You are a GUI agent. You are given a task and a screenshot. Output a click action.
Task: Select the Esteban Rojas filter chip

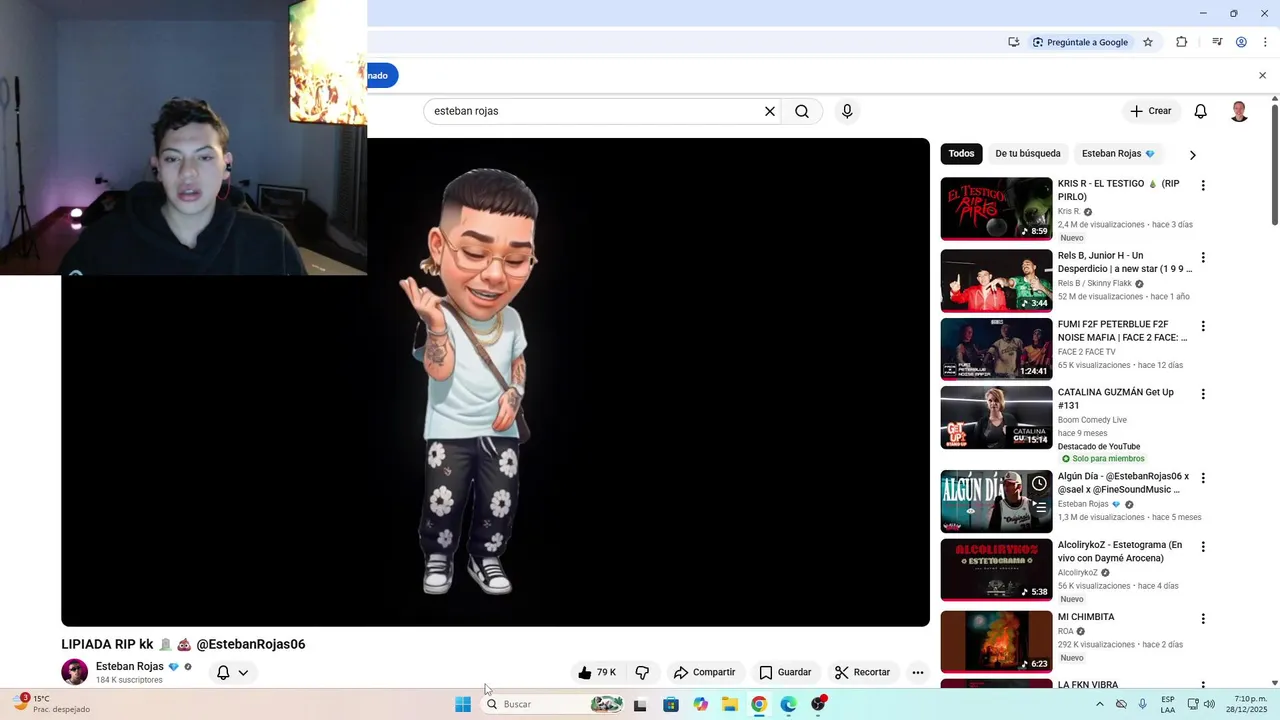click(1118, 154)
